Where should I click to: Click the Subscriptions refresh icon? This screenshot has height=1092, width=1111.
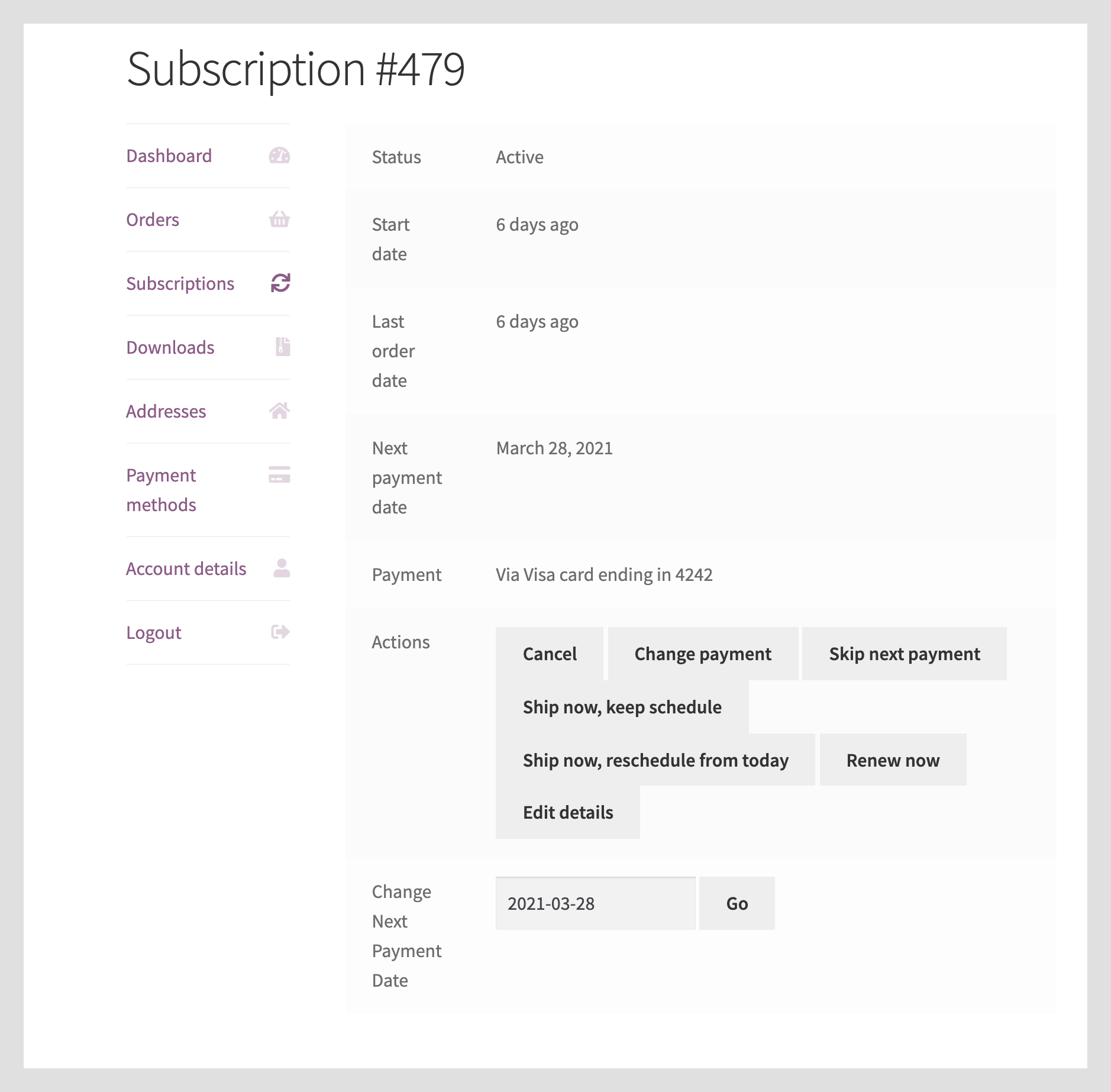click(280, 283)
